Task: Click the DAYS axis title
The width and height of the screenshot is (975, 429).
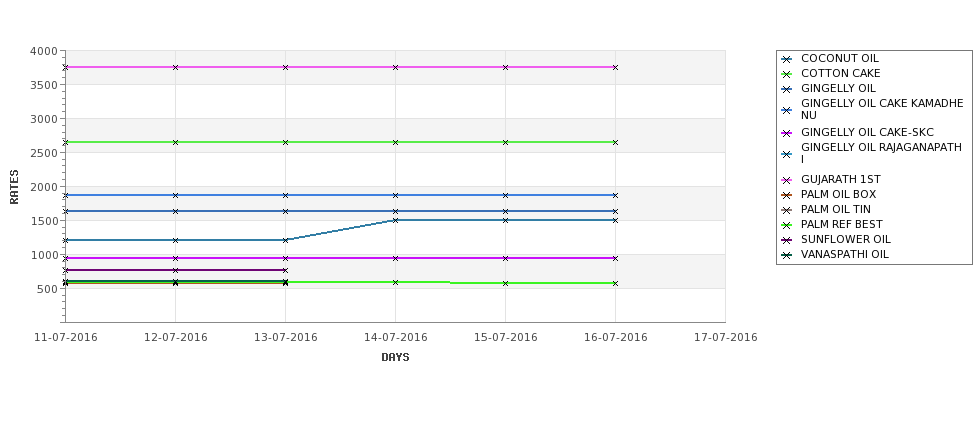Action: tap(395, 358)
